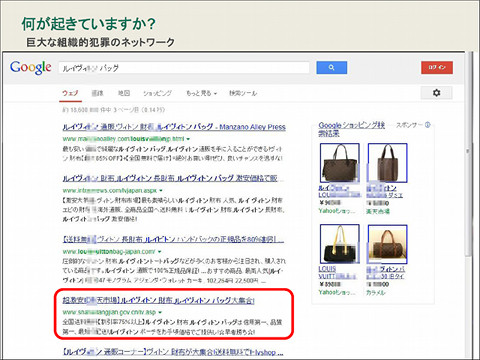Expand arrow beside the manzanoalley.com URL
Image resolution: width=480 pixels, height=360 pixels.
coord(188,139)
